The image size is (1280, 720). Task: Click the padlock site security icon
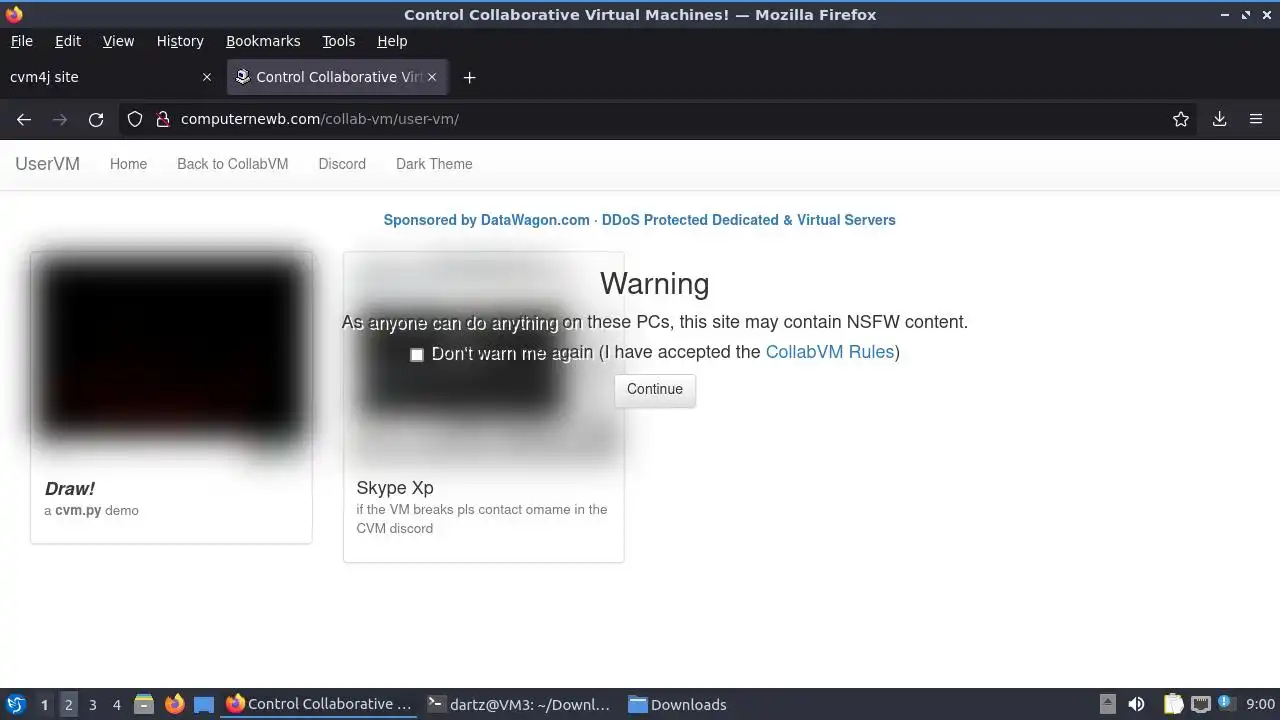163,119
